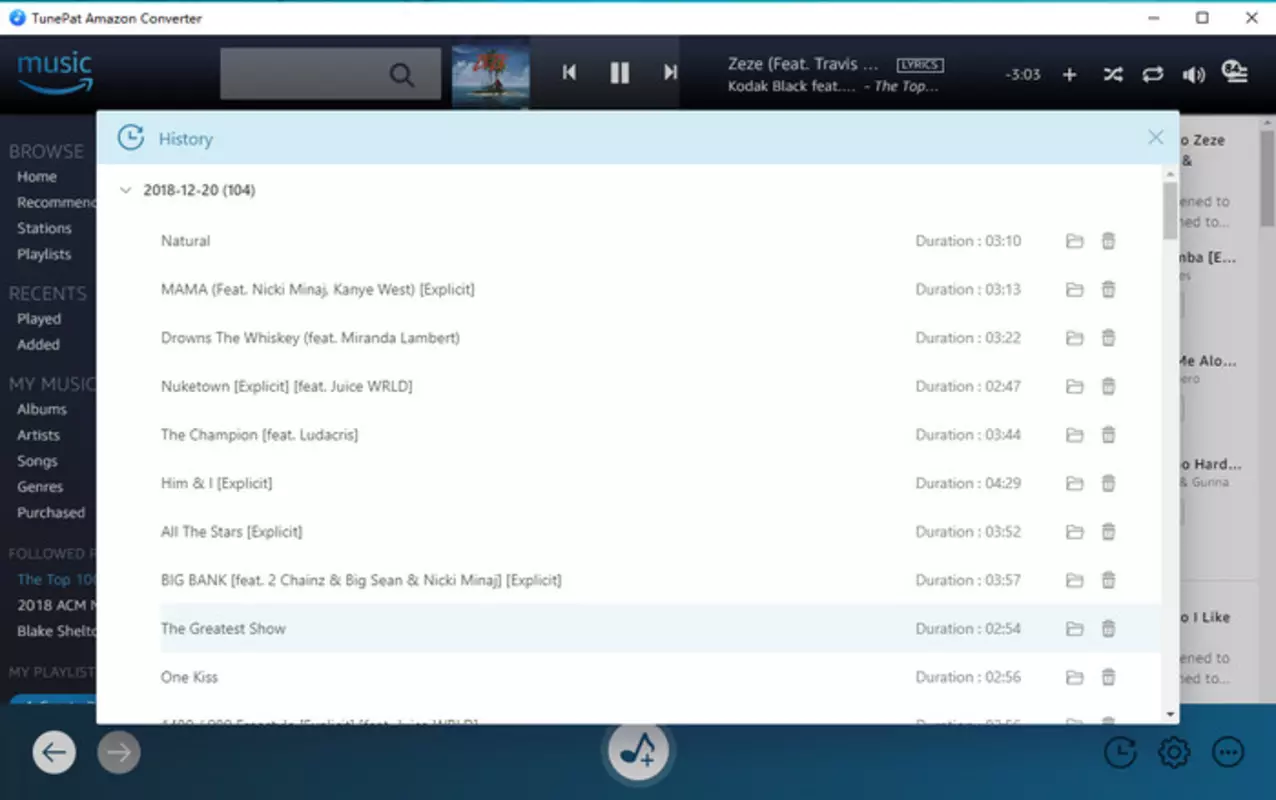The width and height of the screenshot is (1276, 800).
Task: Open Albums under My Music
Action: (42, 409)
